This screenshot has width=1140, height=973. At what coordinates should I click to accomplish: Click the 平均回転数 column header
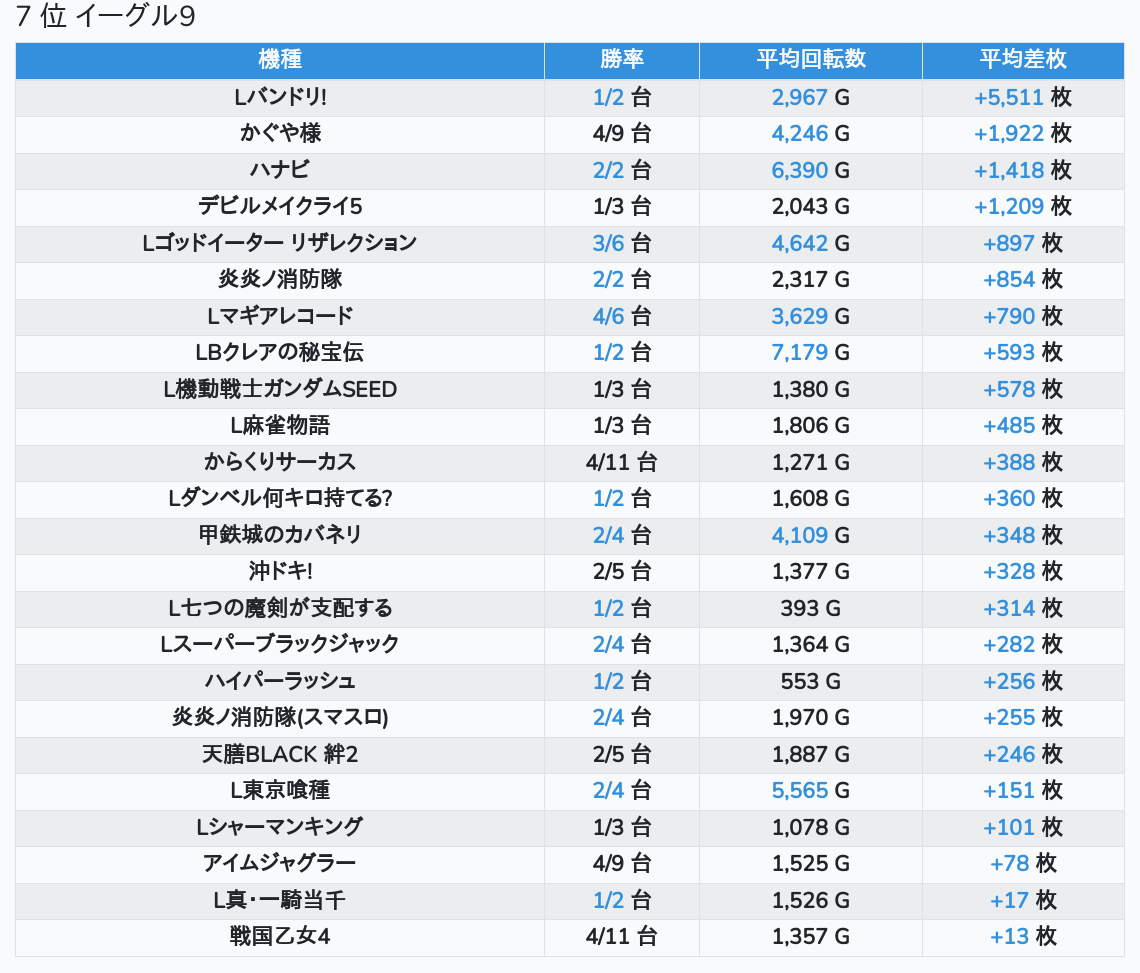(x=811, y=59)
